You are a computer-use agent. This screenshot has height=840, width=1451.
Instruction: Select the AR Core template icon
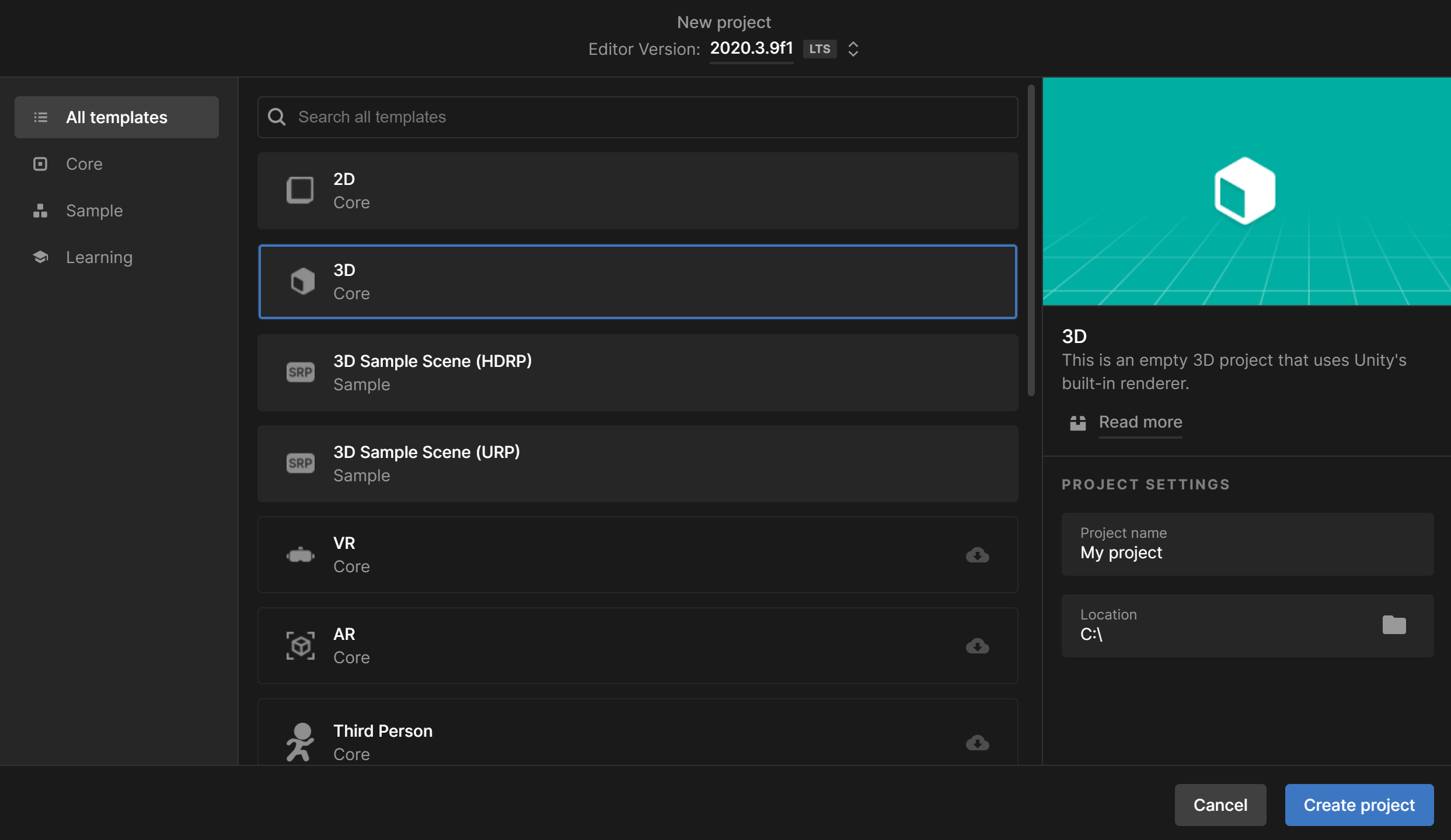click(300, 645)
